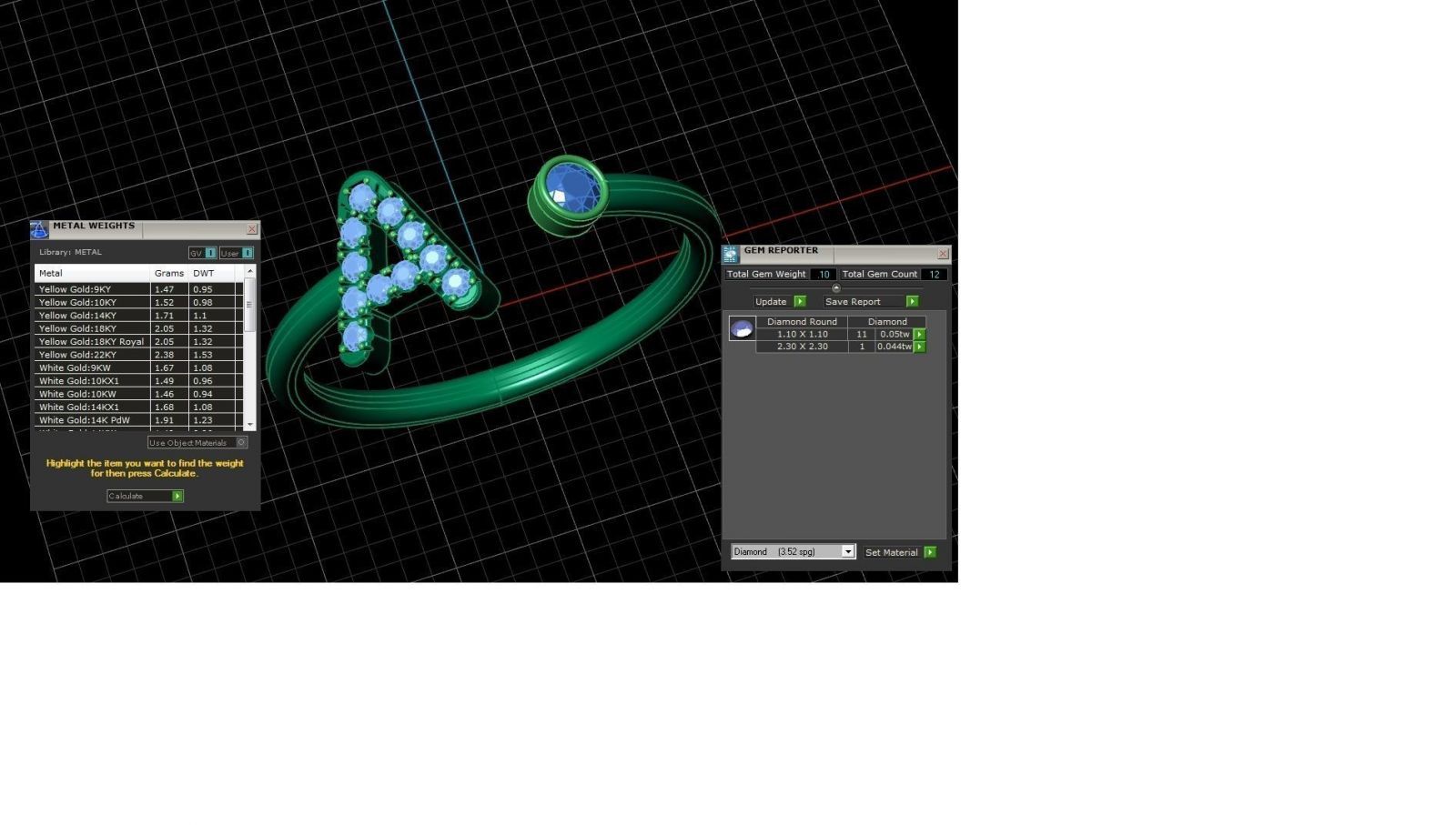
Task: Toggle the GV library switch
Action: click(x=210, y=254)
